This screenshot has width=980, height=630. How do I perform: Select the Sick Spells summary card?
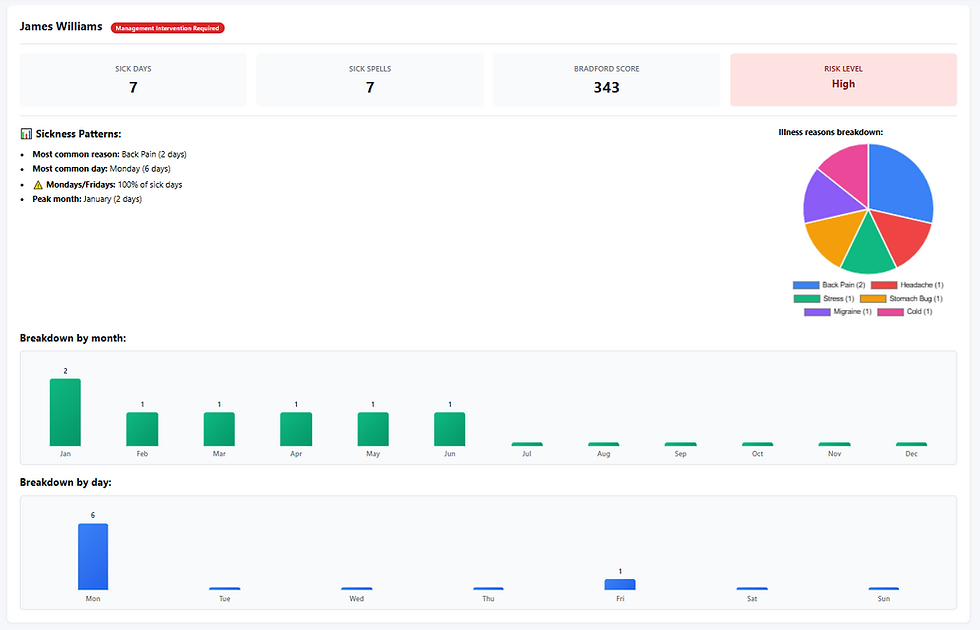(x=370, y=79)
